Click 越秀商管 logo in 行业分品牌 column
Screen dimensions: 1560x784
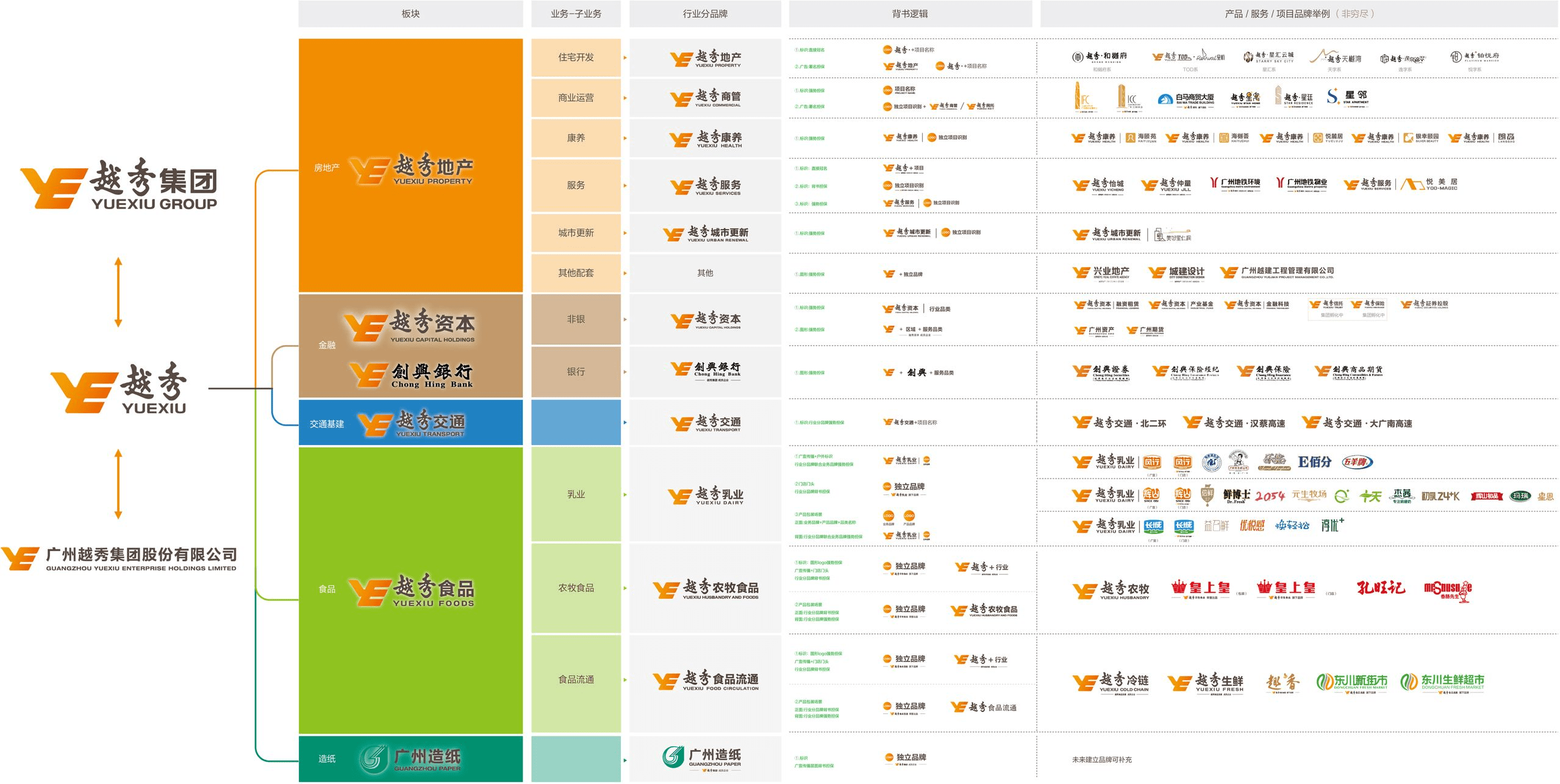tap(706, 98)
